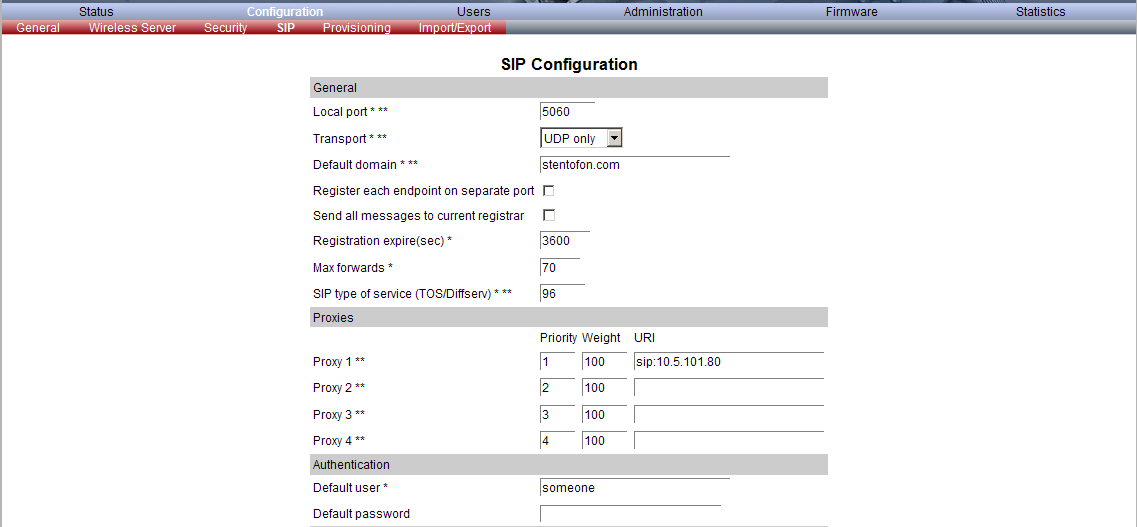Open the Status menu tab
Viewport: 1137px width, 527px height.
96,12
